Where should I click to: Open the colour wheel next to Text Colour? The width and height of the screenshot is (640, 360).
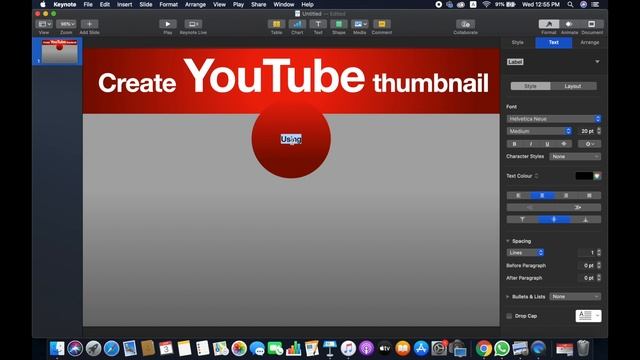pyautogui.click(x=597, y=176)
